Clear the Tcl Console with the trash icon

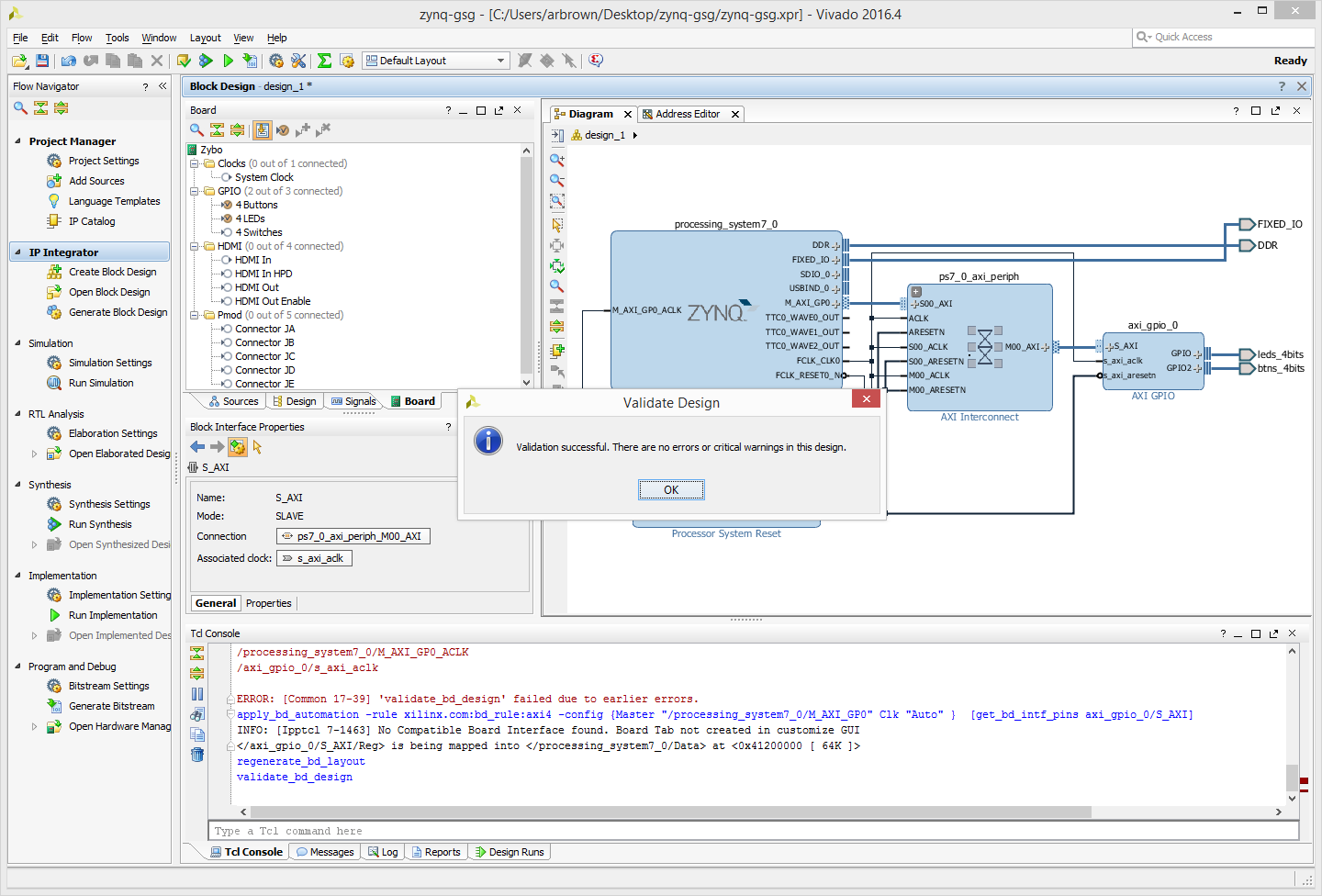tap(197, 755)
